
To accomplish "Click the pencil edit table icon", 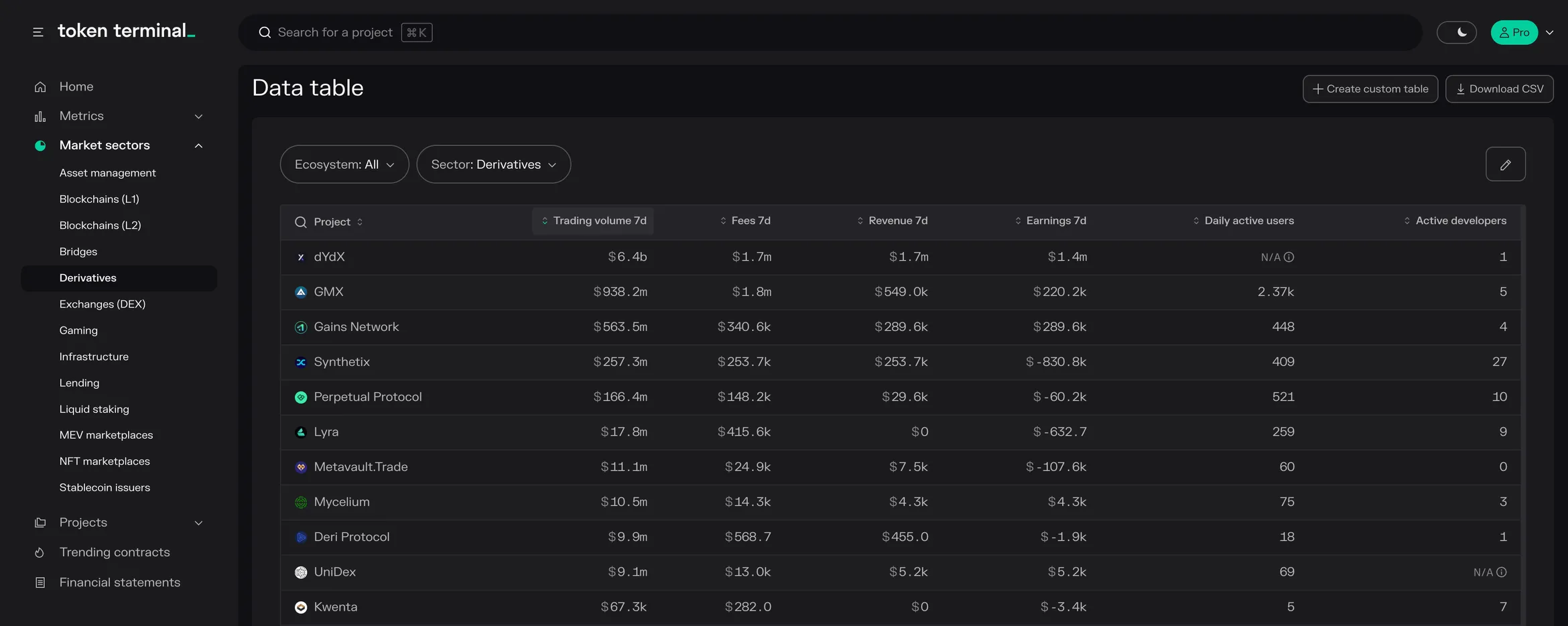I will [1506, 164].
